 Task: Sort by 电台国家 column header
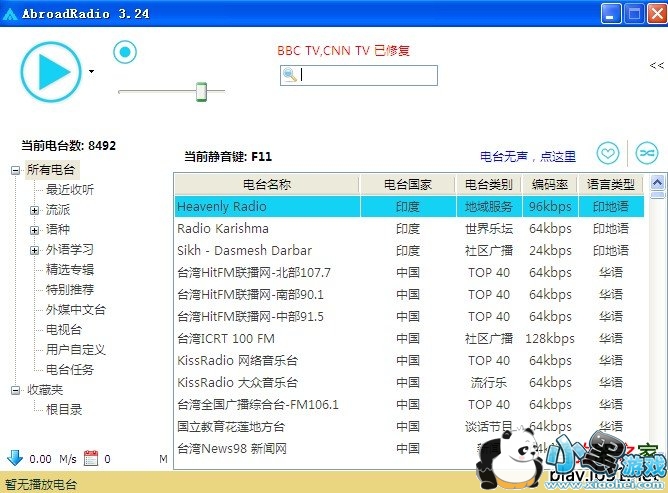(408, 185)
